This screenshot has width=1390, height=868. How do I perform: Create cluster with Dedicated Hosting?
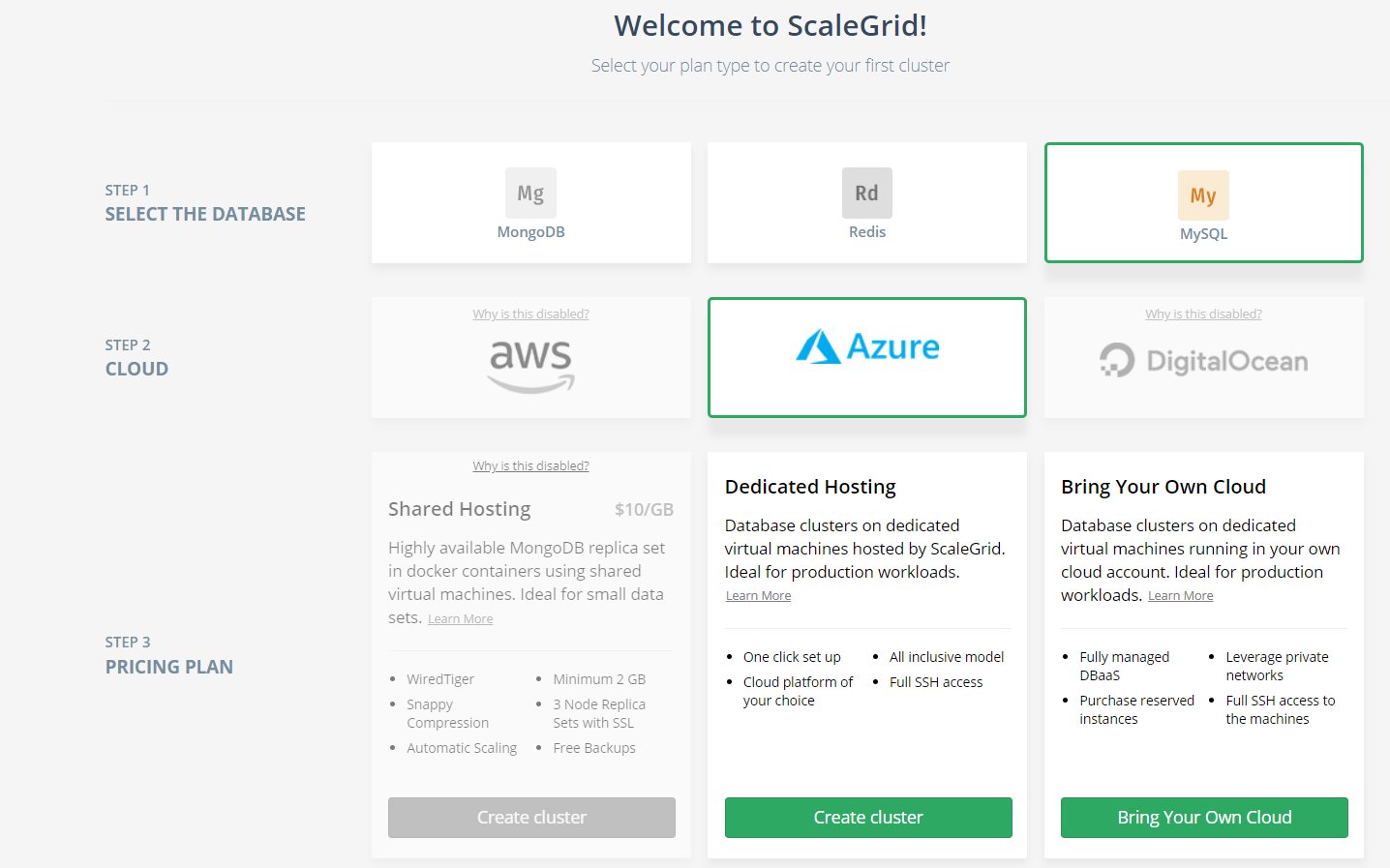click(x=868, y=818)
